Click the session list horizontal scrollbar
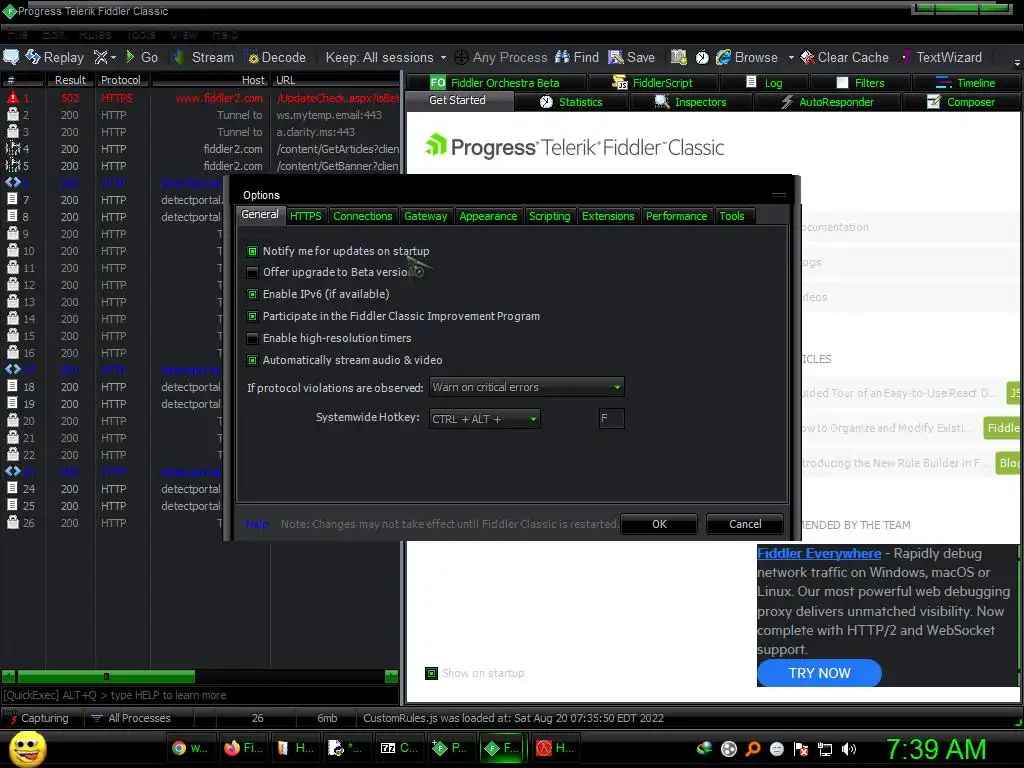1024x768 pixels. point(200,677)
